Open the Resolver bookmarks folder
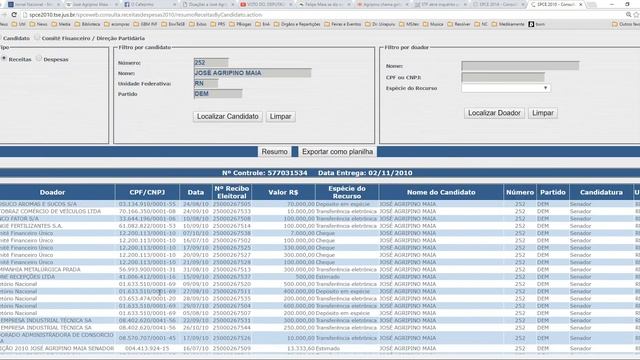 tap(459, 24)
